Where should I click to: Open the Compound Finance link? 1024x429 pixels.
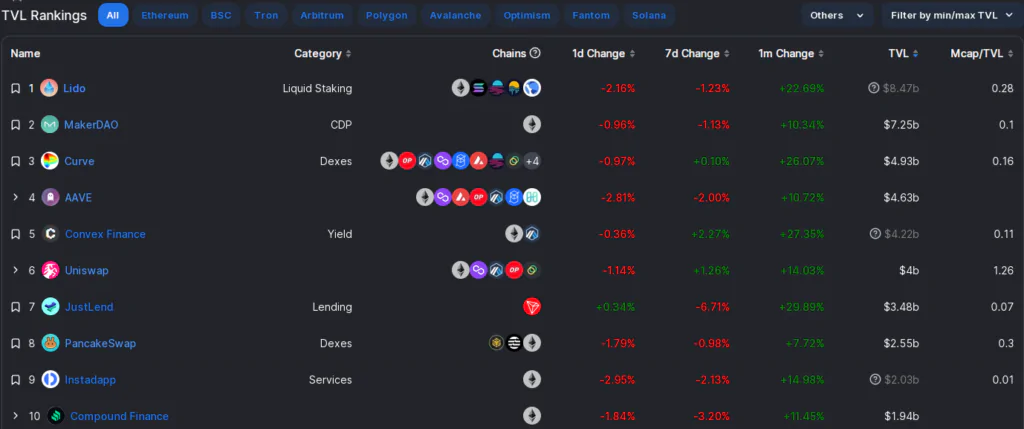point(119,416)
